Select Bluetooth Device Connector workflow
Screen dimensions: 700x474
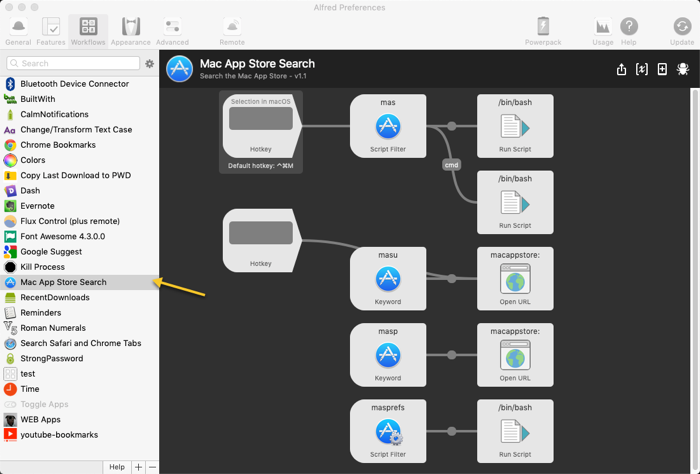tap(79, 84)
